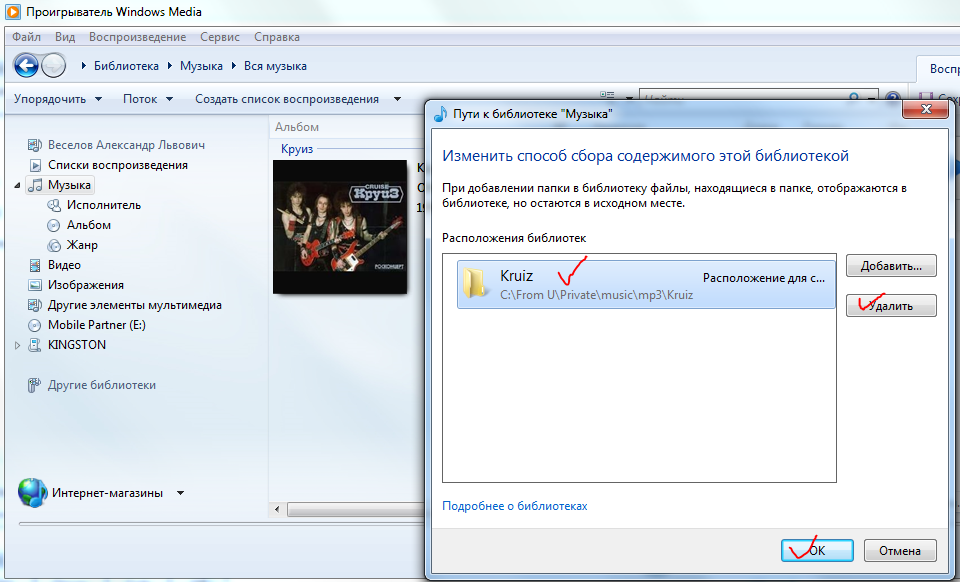Click the Библиотека breadcrumb

[126, 66]
